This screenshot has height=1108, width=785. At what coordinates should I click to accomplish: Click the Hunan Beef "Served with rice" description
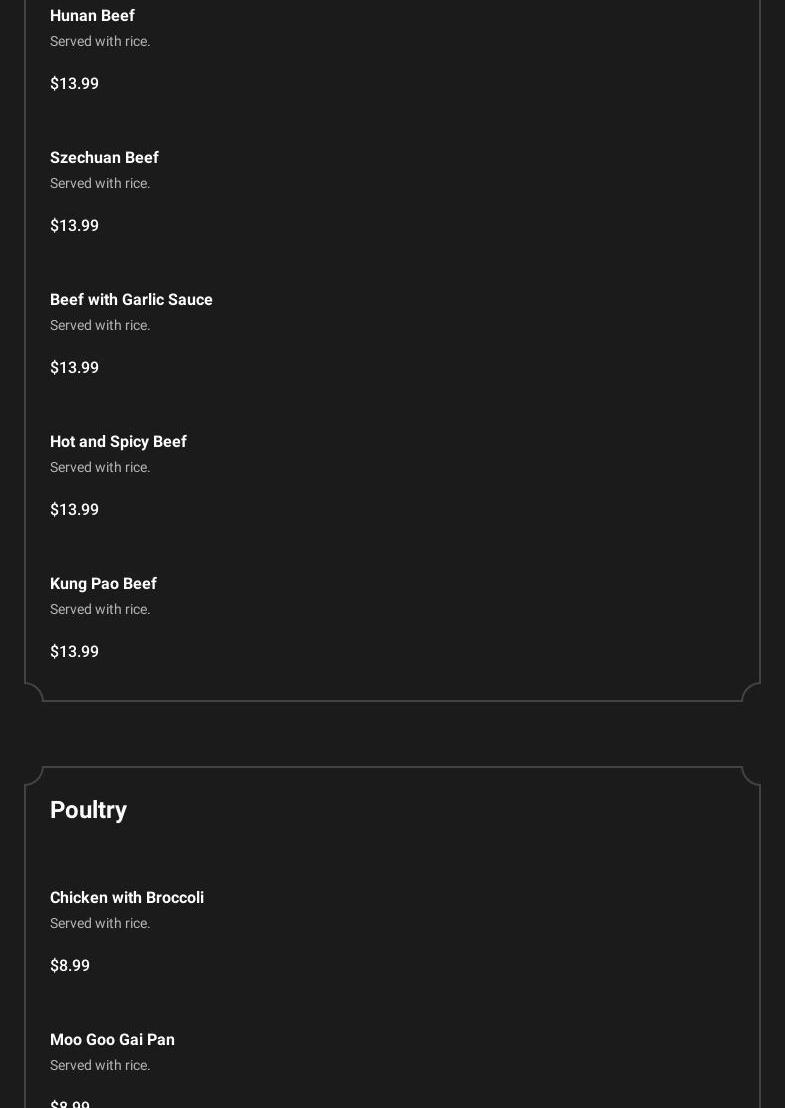[100, 42]
